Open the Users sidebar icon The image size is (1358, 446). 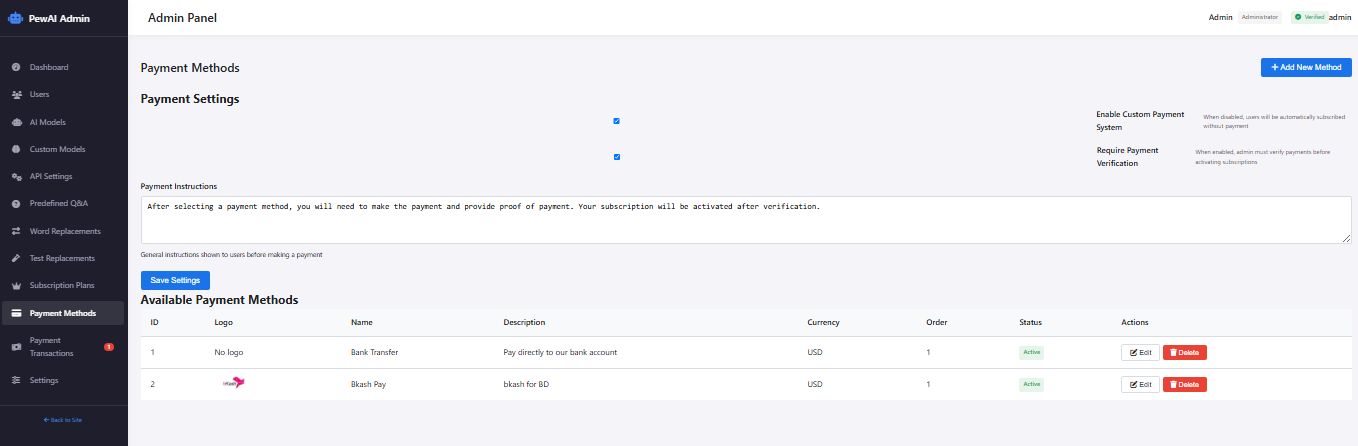[x=16, y=94]
